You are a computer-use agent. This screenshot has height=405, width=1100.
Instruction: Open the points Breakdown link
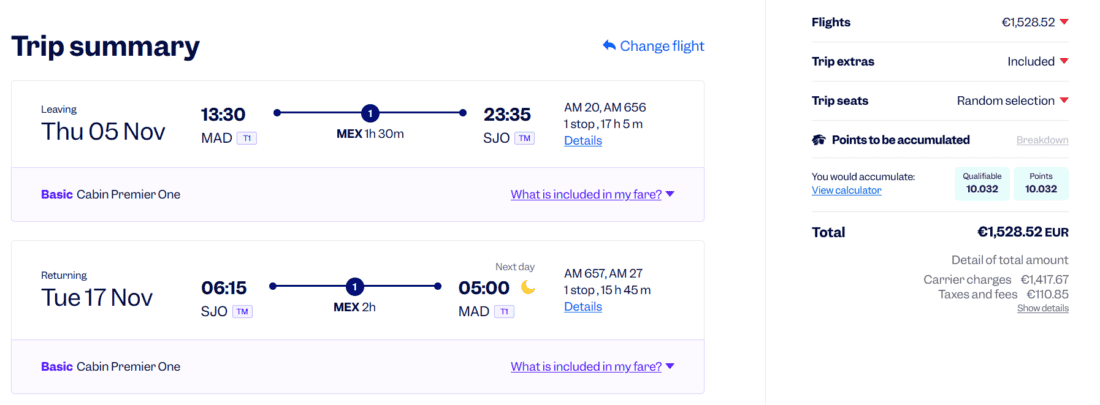pyautogui.click(x=1042, y=140)
